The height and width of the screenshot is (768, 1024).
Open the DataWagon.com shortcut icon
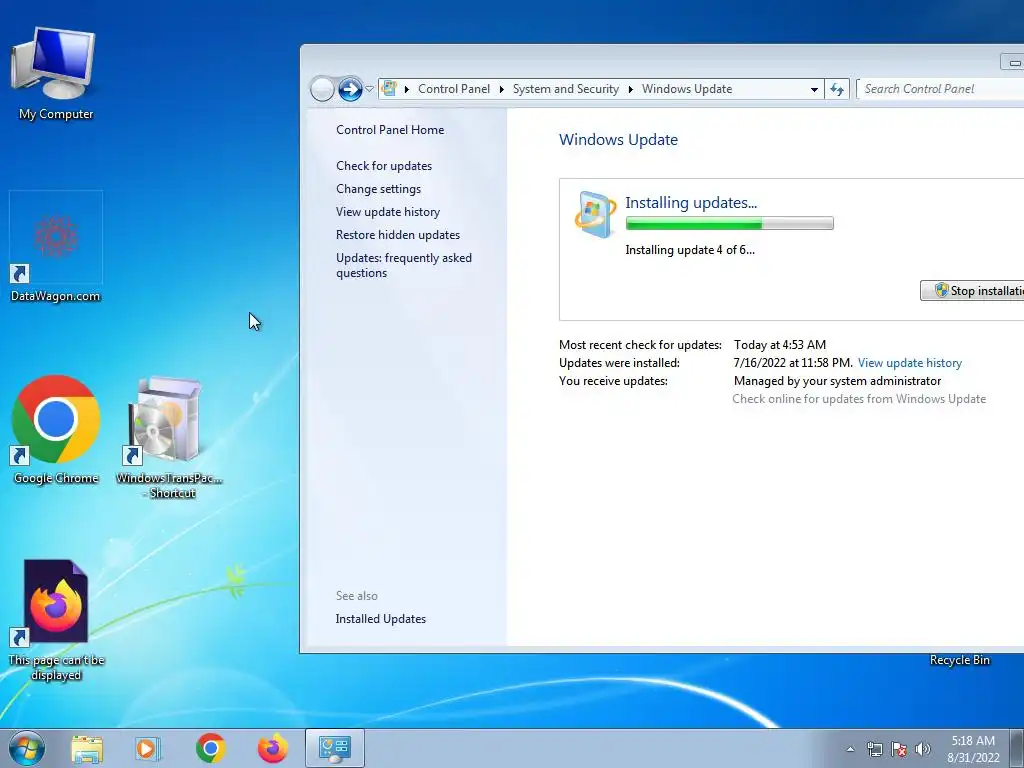56,247
